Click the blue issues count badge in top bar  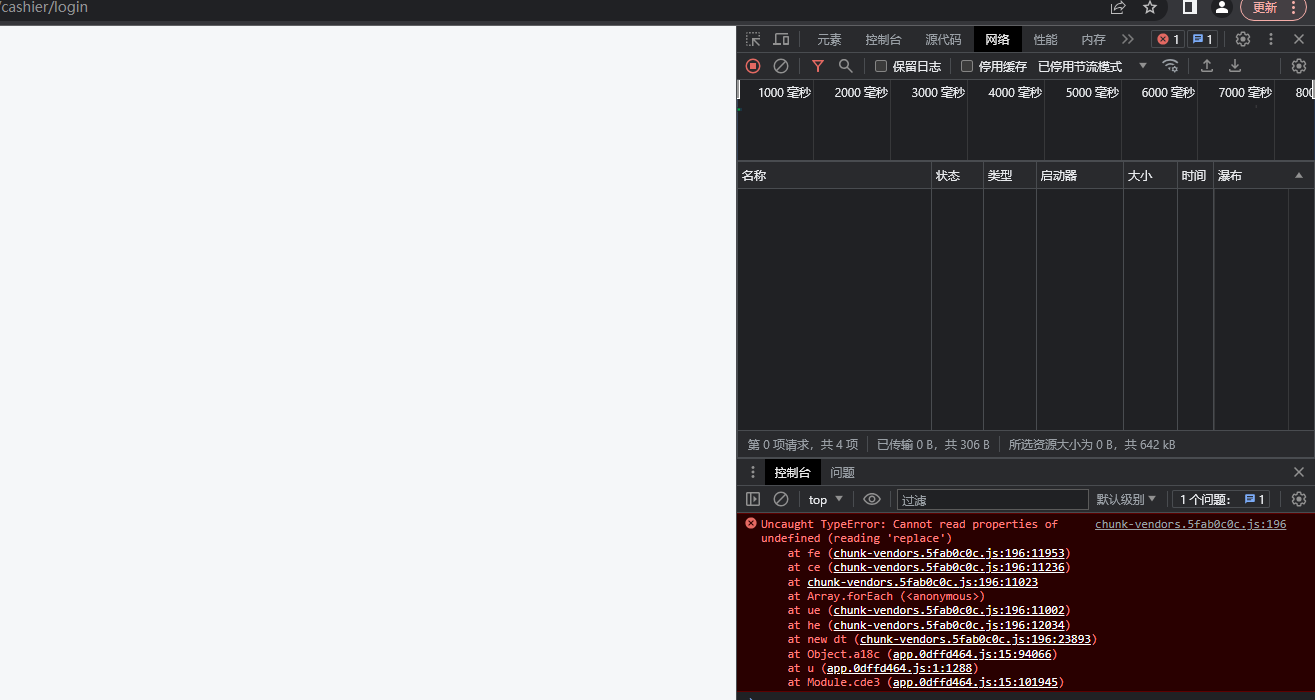[x=1201, y=39]
